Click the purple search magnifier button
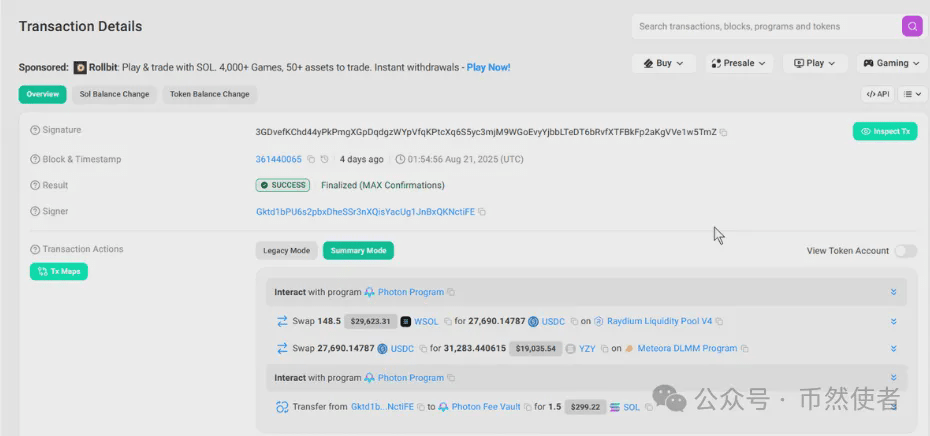This screenshot has width=930, height=436. pyautogui.click(x=912, y=27)
